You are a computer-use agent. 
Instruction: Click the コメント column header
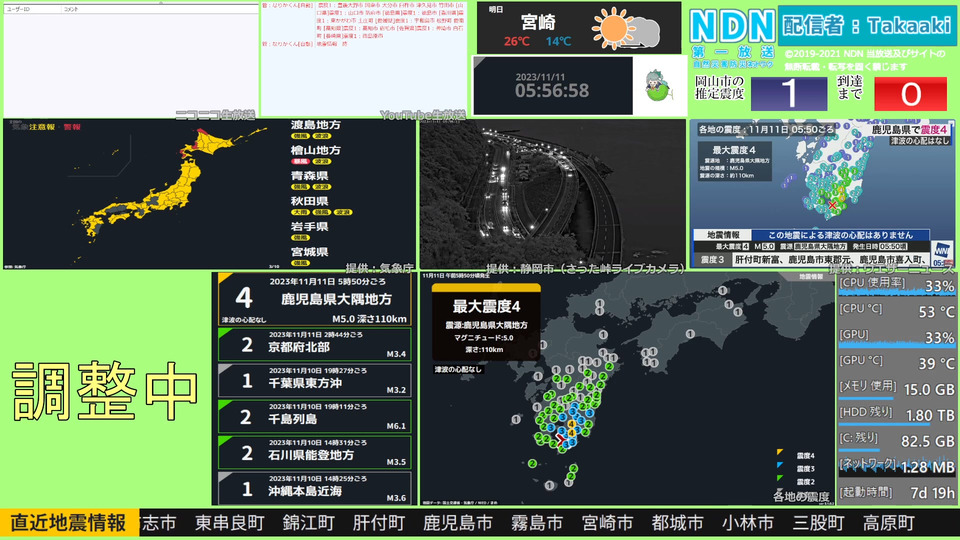pos(71,9)
